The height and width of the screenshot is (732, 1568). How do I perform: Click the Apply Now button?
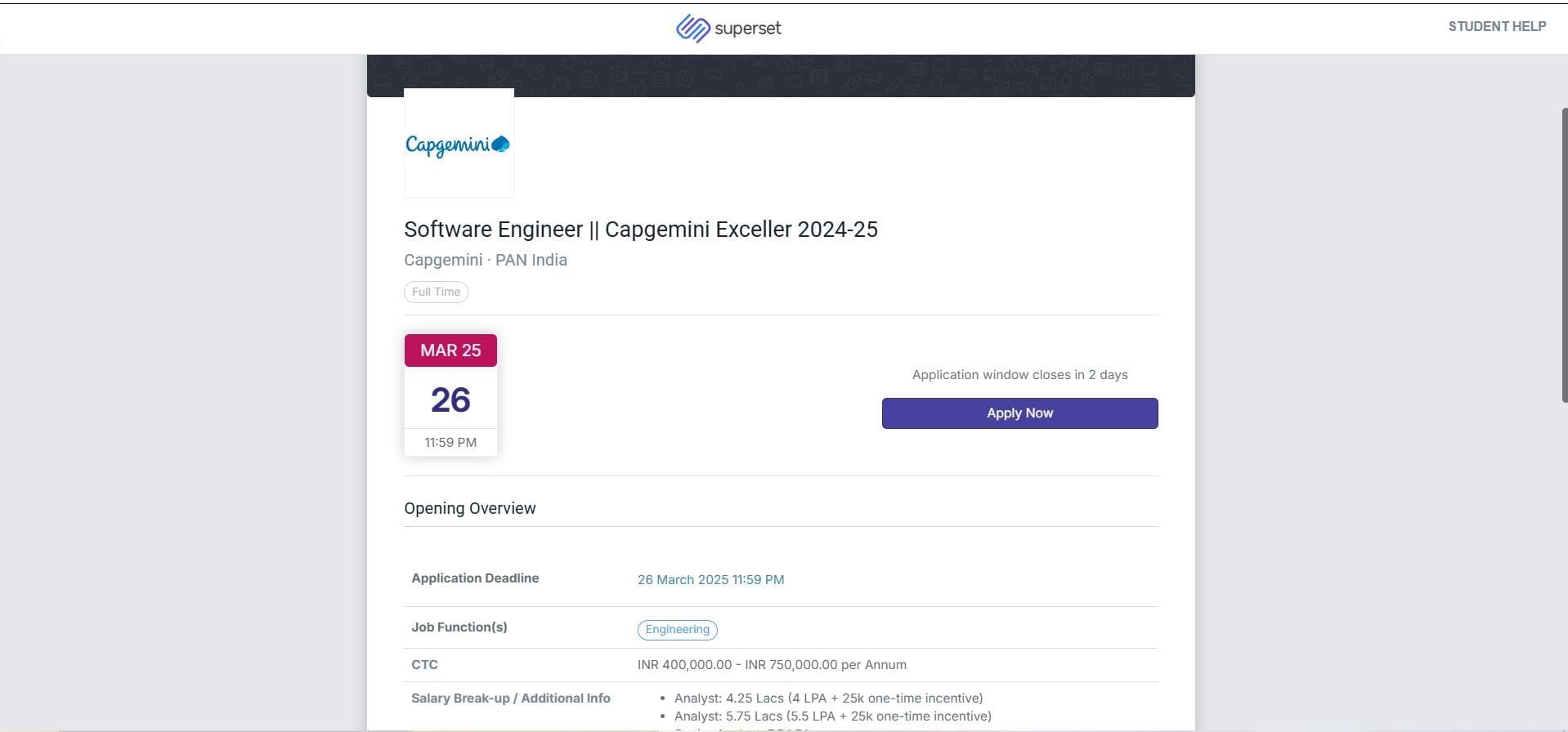pyautogui.click(x=1019, y=413)
